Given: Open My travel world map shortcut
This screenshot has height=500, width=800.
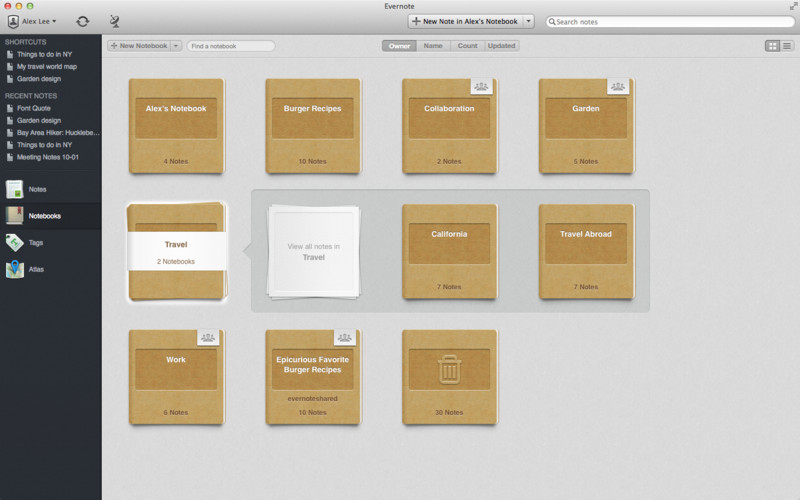Looking at the screenshot, I should [47, 66].
